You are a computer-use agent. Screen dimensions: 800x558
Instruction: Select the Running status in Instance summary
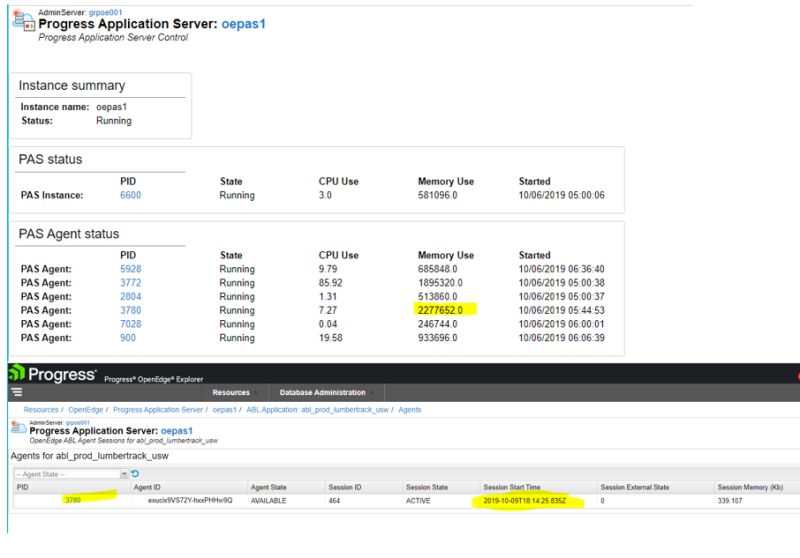point(114,121)
